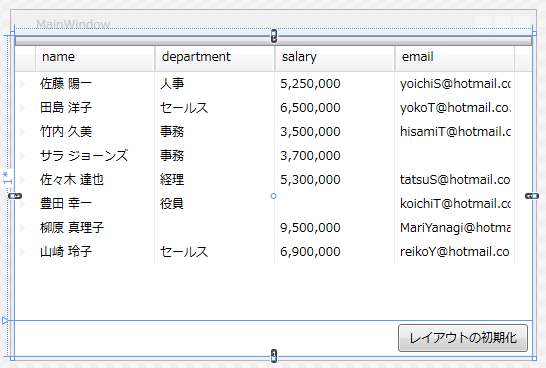Screen dimensions: 546x368
Task: Expand the row for 佐々木 達也
Action: (x=22, y=180)
